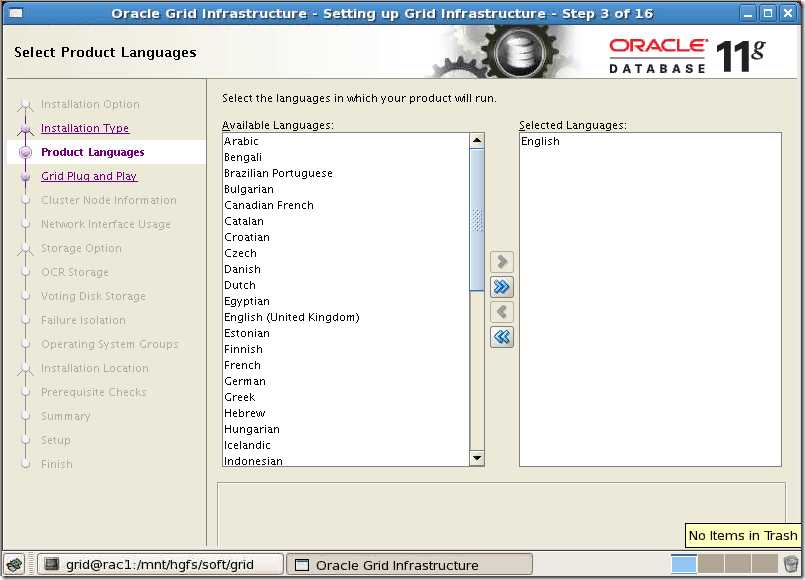Click the Prerequisite Checks step
805x580 pixels.
click(x=93, y=392)
